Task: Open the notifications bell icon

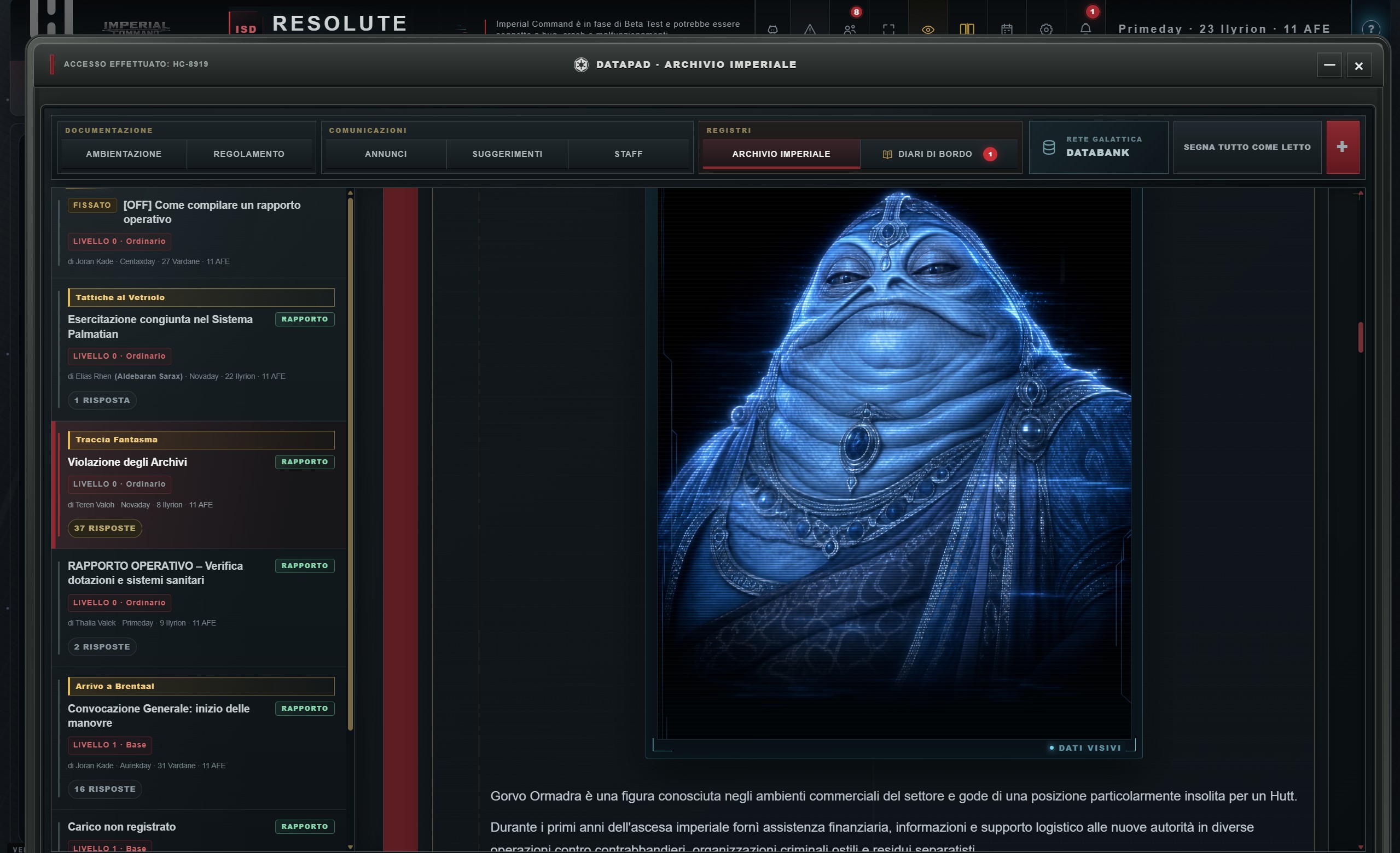Action: point(1085,29)
